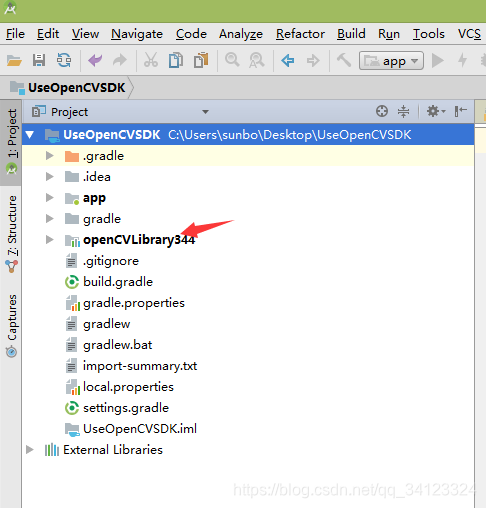The width and height of the screenshot is (486, 508).
Task: Select the build.gradle file
Action: tap(118, 282)
